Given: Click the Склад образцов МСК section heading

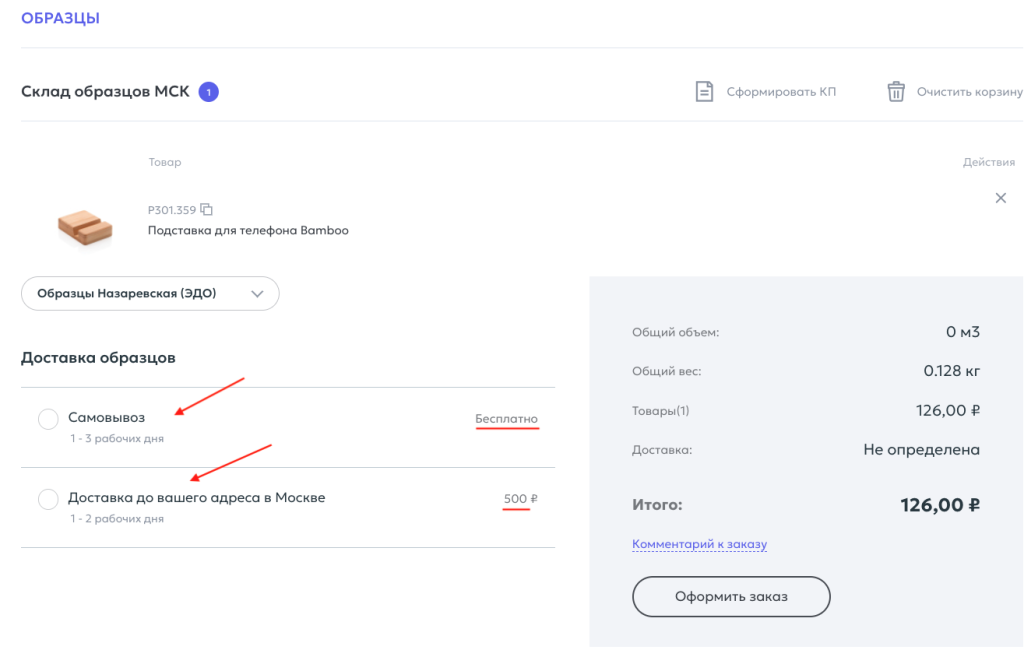Looking at the screenshot, I should (x=105, y=92).
